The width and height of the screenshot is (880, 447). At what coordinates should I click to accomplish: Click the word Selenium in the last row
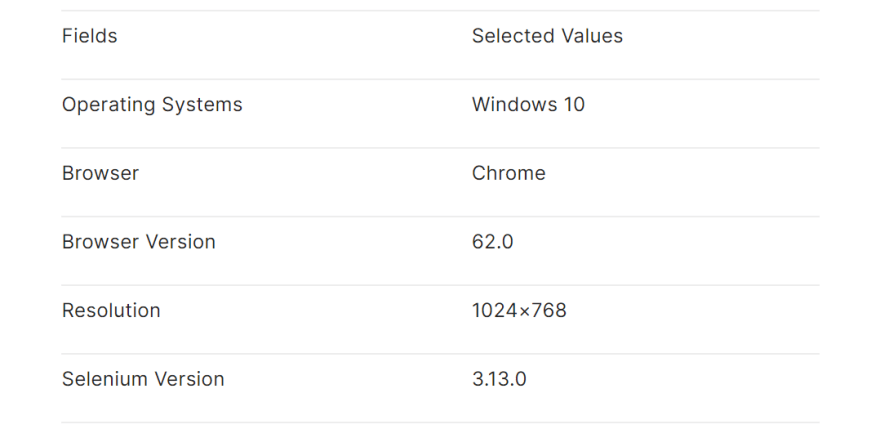(105, 378)
